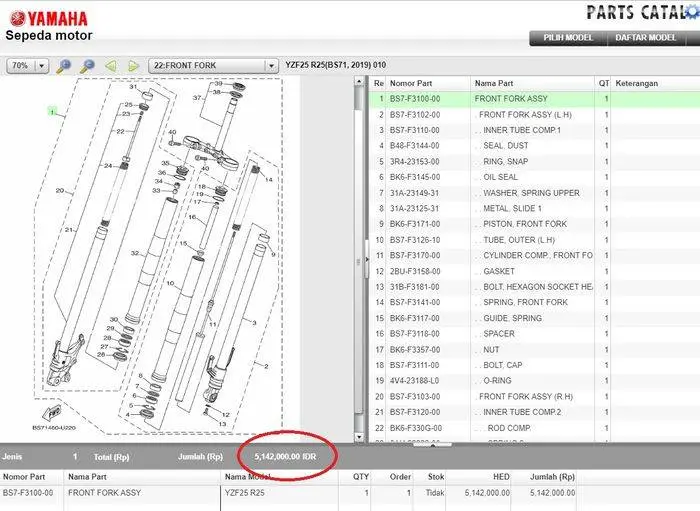
Task: Select row 31A-23125-31 METAL, SLIDE 1
Action: click(534, 208)
